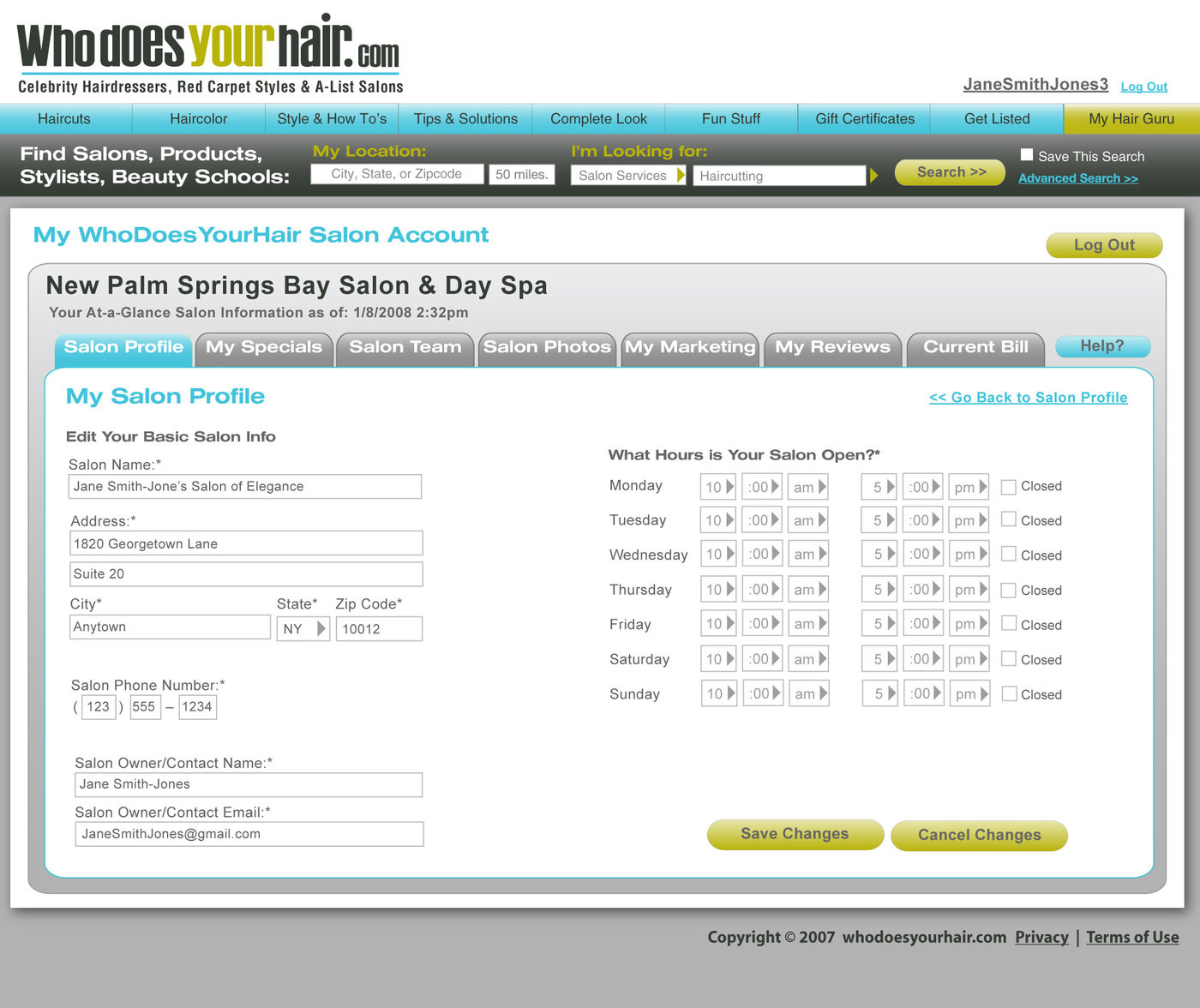Open Get Listed page
The width and height of the screenshot is (1200, 1008).
coord(997,119)
